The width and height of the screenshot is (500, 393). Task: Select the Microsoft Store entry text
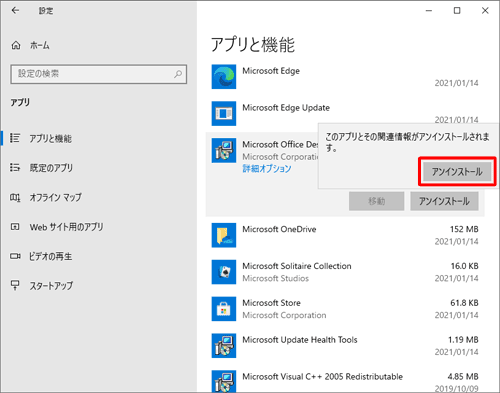271,303
